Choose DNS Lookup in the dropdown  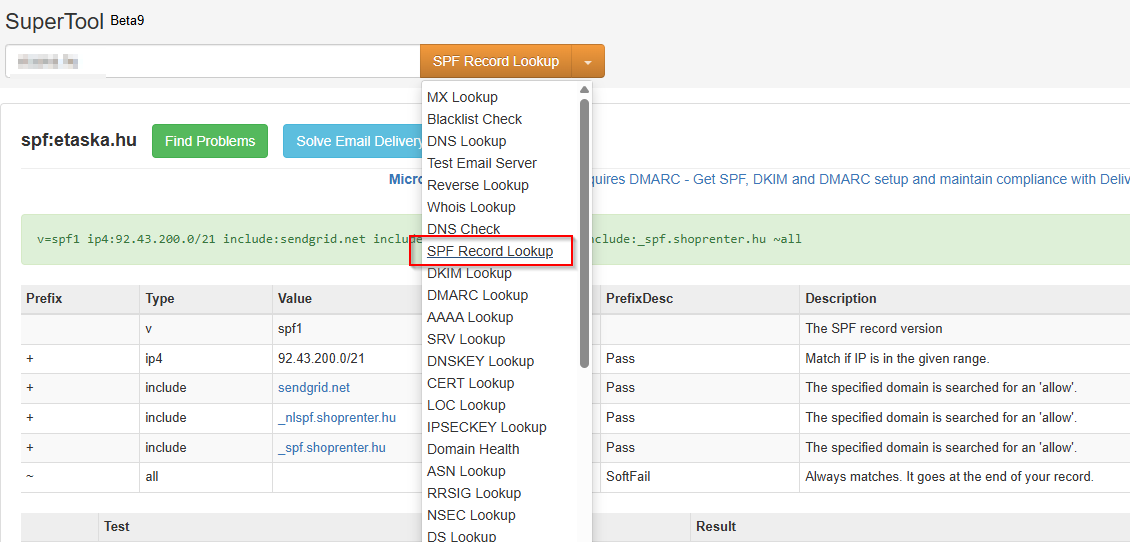point(466,141)
